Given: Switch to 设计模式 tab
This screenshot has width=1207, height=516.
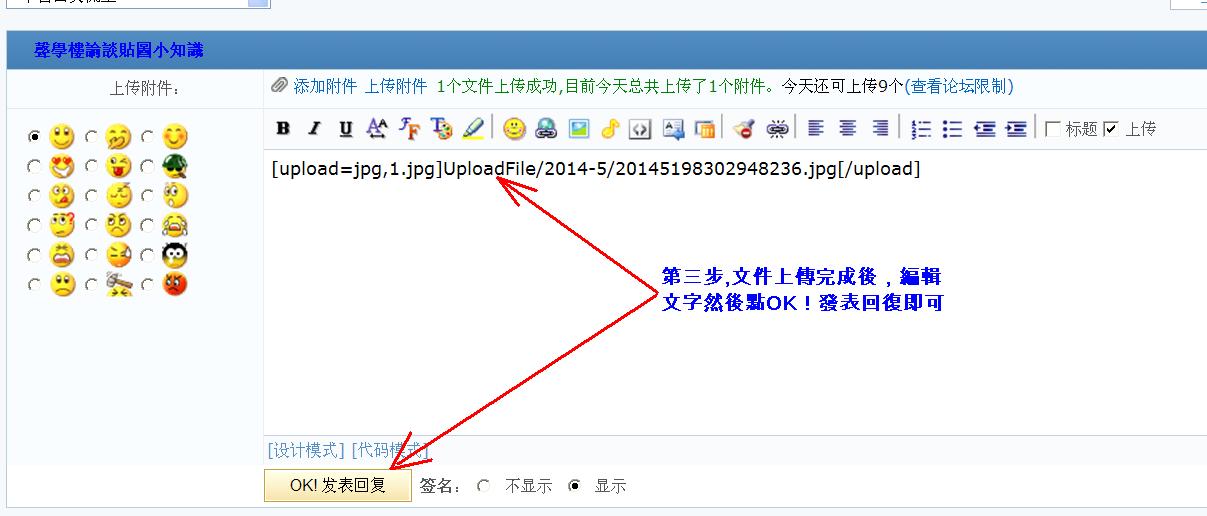Looking at the screenshot, I should point(306,450).
